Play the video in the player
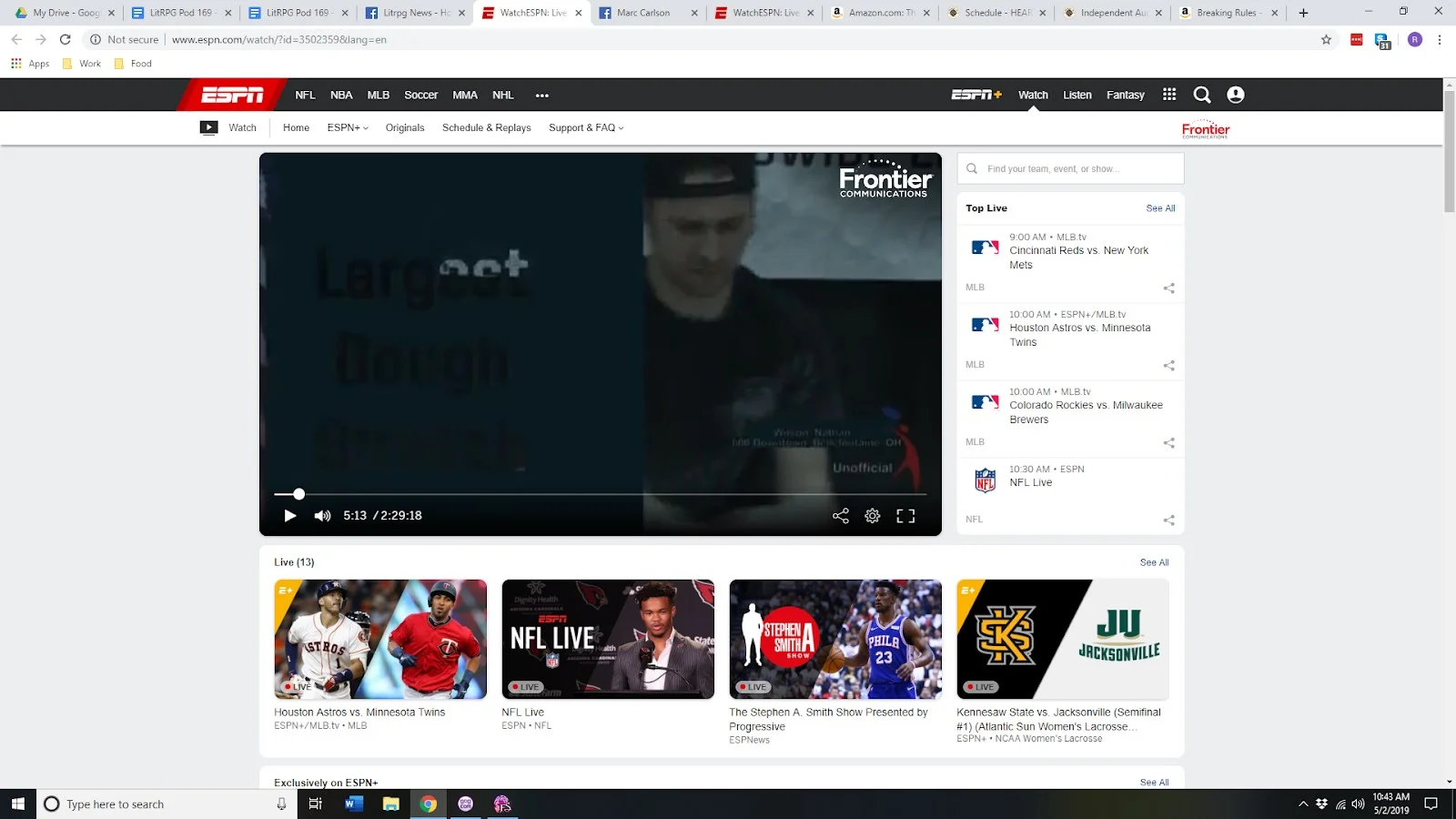This screenshot has height=819, width=1456. click(x=290, y=516)
